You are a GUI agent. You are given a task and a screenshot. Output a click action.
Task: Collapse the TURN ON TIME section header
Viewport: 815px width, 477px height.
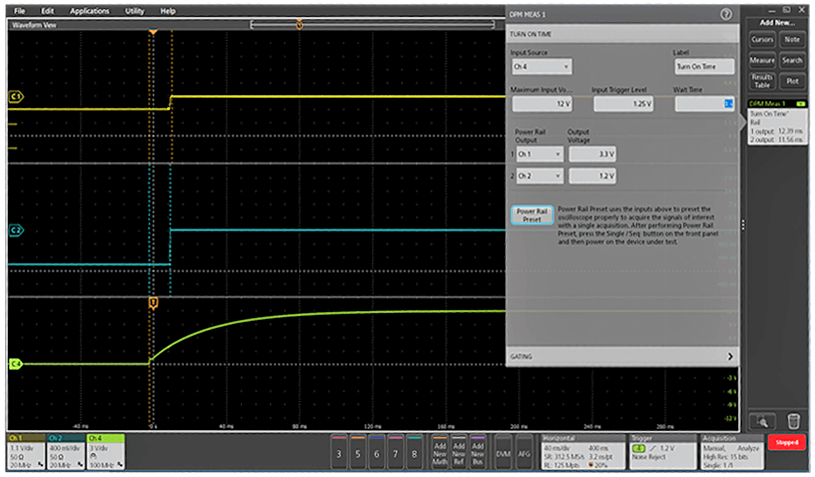point(622,34)
